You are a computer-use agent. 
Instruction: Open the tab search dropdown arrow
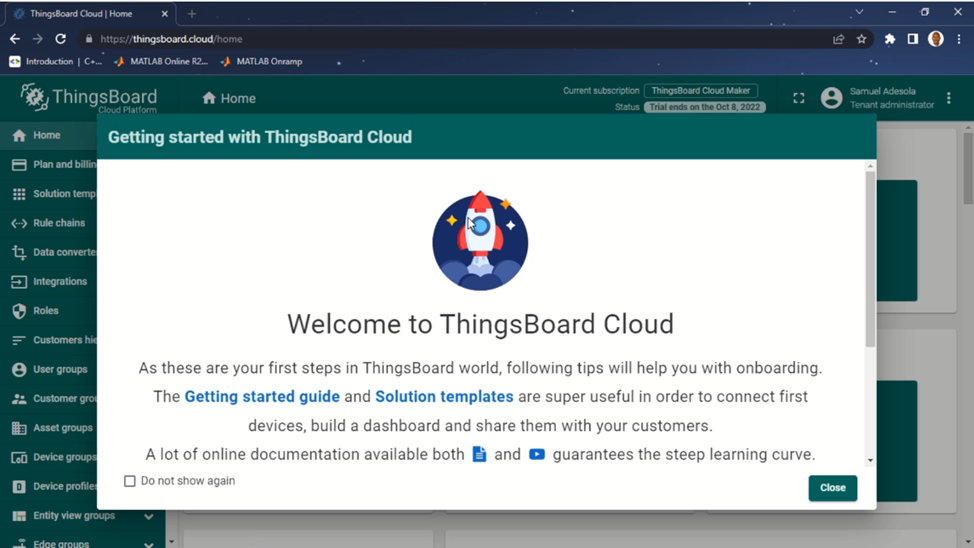pyautogui.click(x=859, y=12)
